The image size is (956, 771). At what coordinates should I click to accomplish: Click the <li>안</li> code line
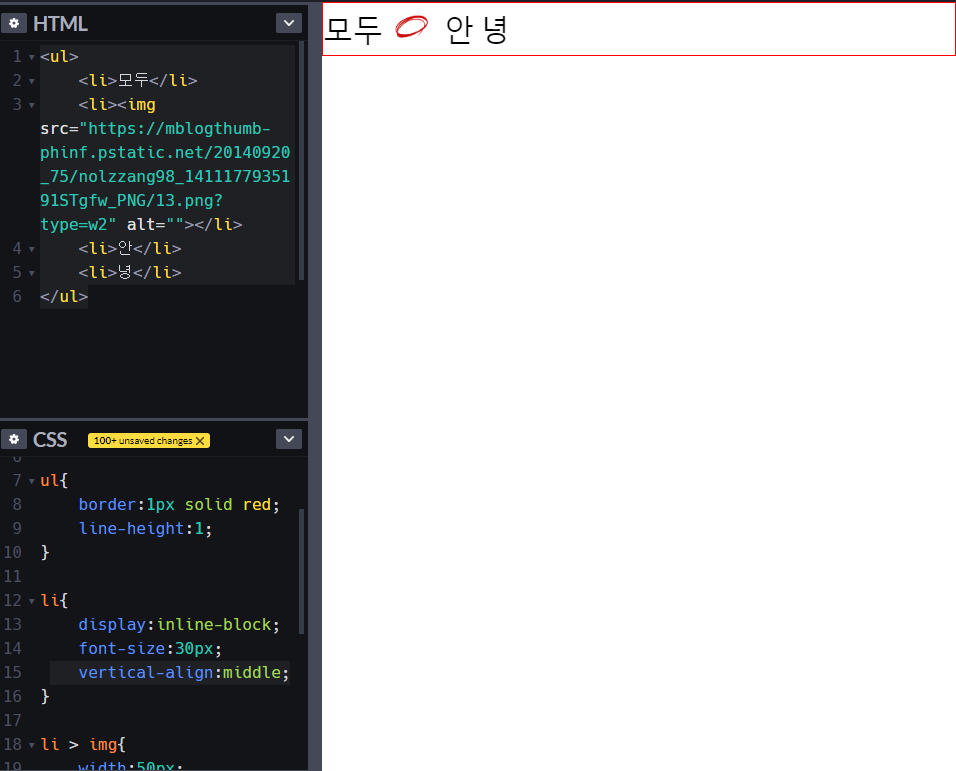[130, 249]
